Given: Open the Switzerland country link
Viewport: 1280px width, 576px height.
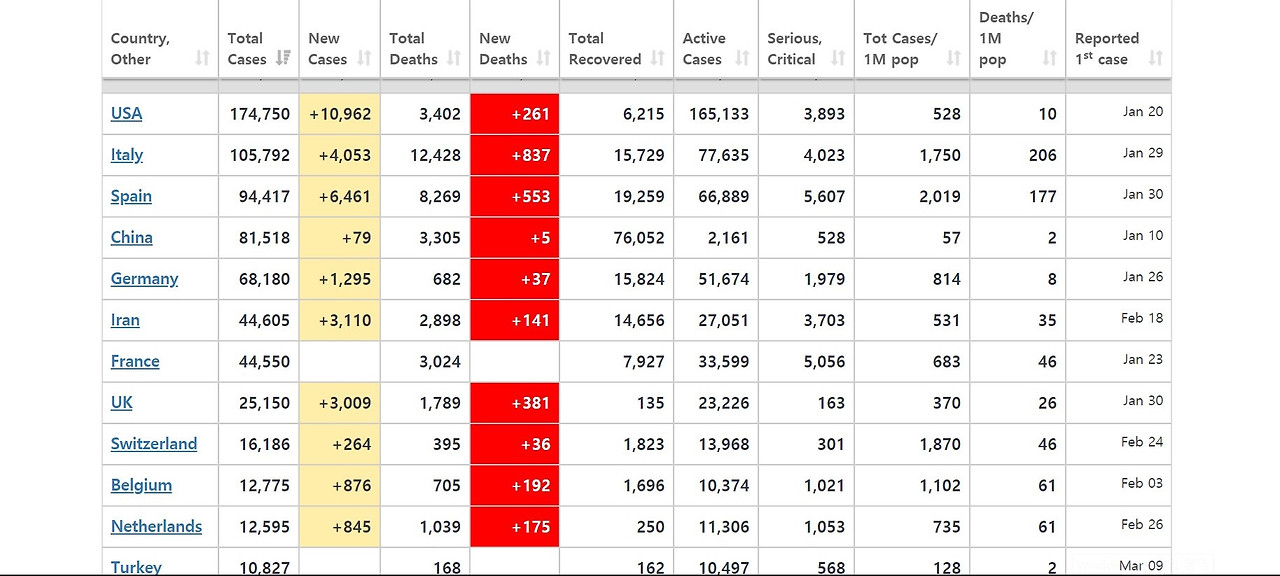Looking at the screenshot, I should click(x=154, y=443).
